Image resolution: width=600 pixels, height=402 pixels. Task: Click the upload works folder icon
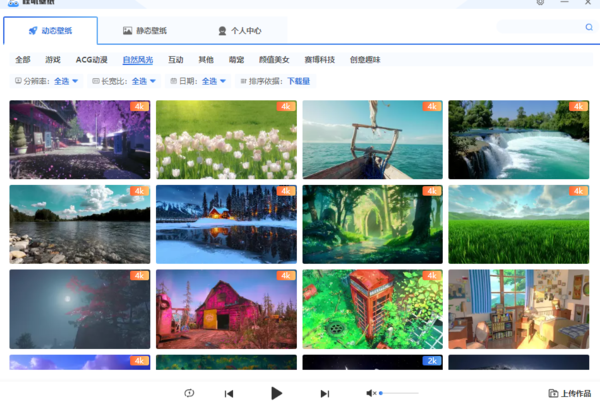tap(553, 393)
